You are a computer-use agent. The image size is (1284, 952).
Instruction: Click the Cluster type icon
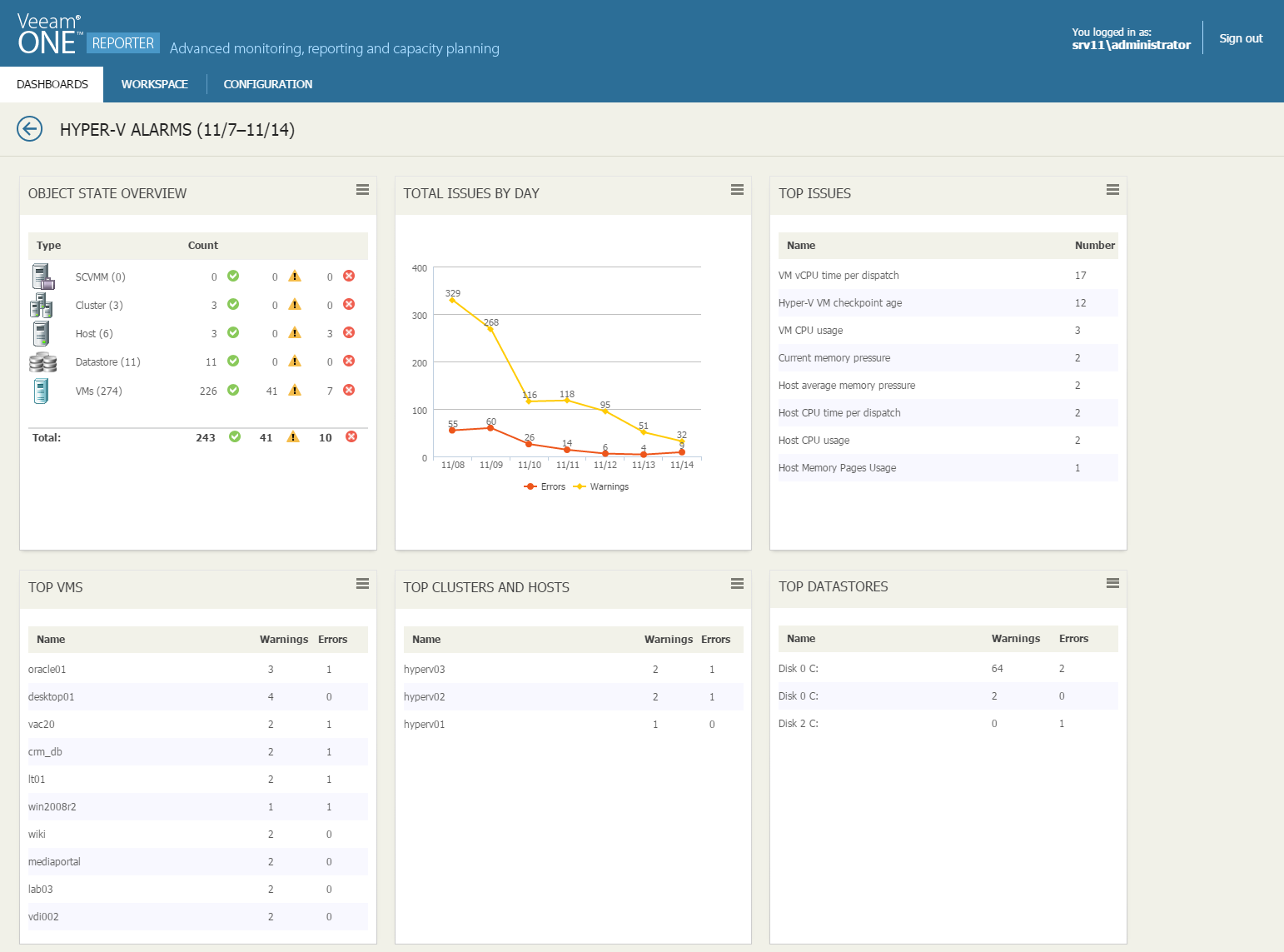point(42,306)
